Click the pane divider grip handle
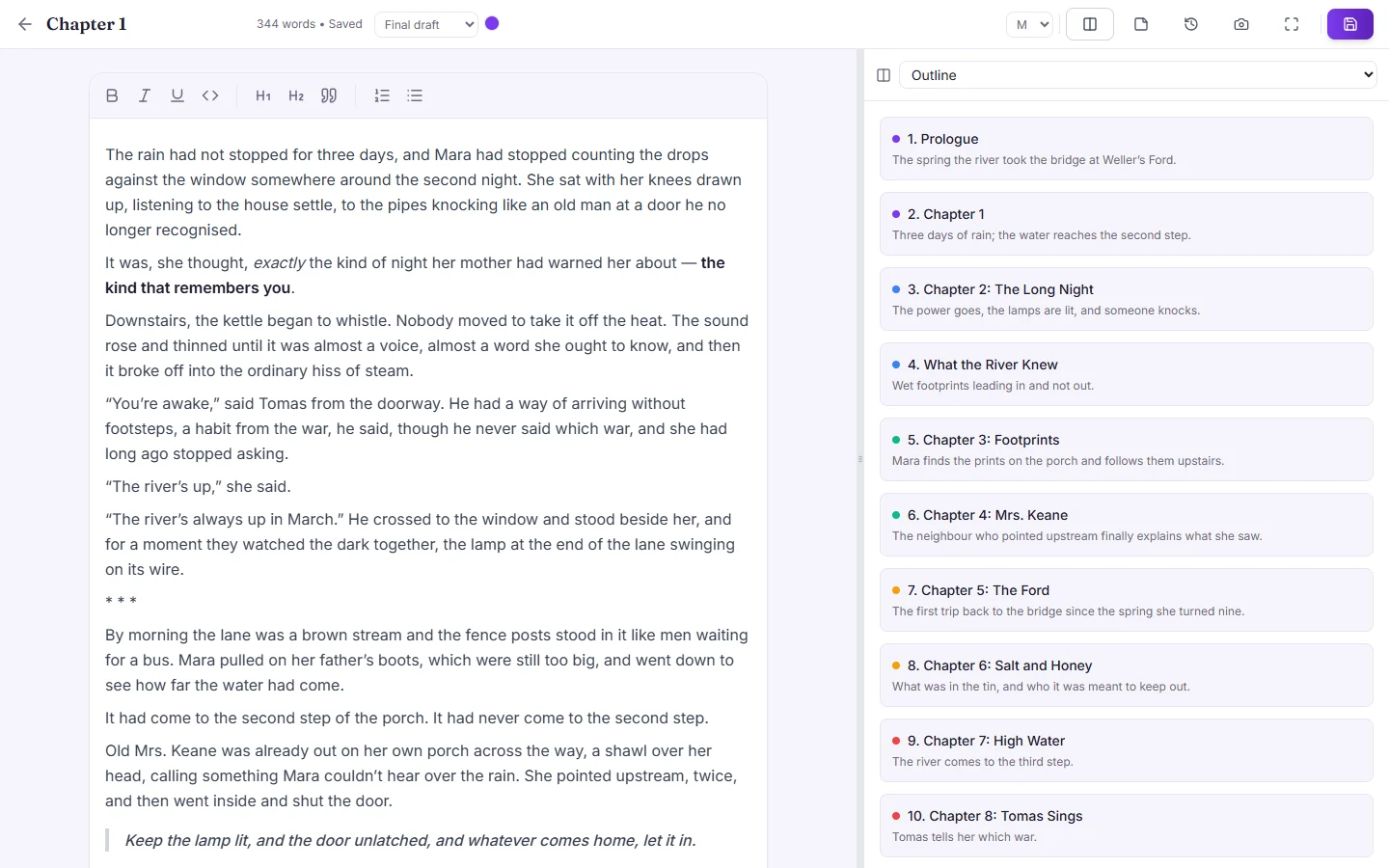Image resolution: width=1389 pixels, height=868 pixels. (x=860, y=459)
